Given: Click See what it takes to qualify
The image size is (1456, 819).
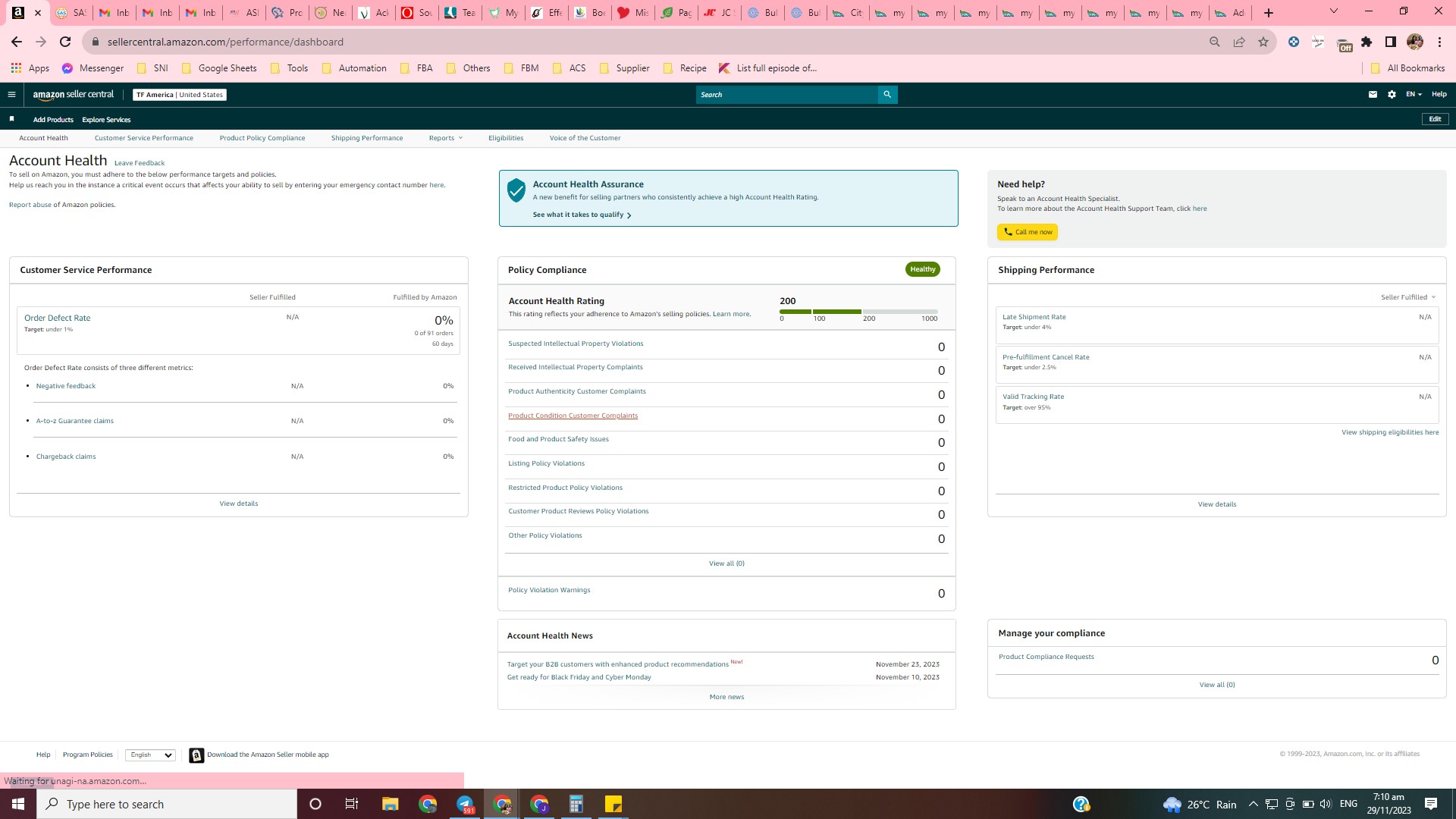Looking at the screenshot, I should [582, 215].
